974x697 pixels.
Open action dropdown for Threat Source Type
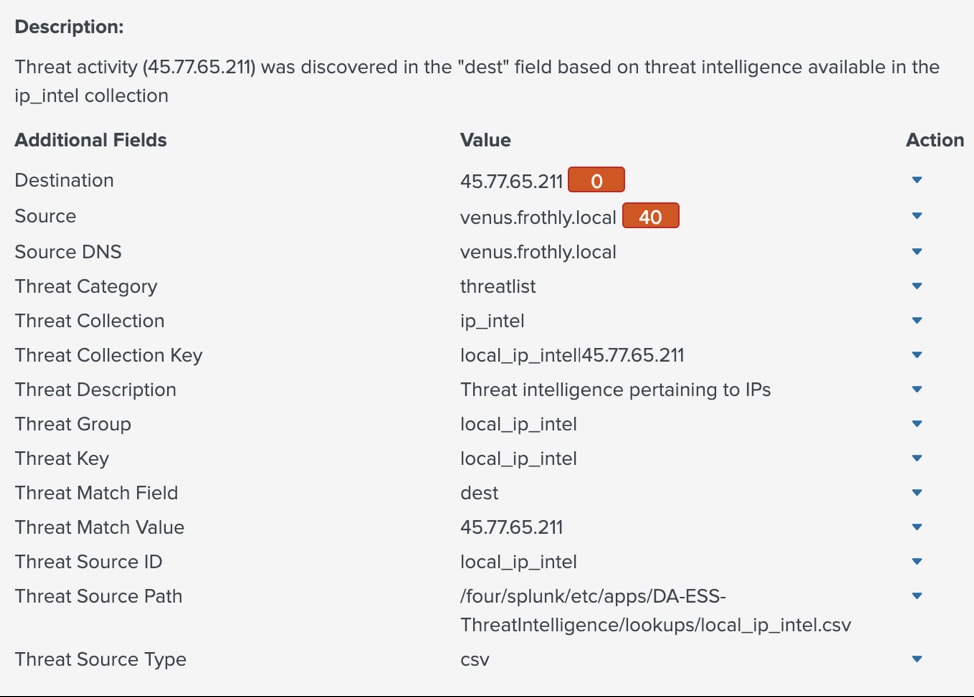click(x=917, y=659)
